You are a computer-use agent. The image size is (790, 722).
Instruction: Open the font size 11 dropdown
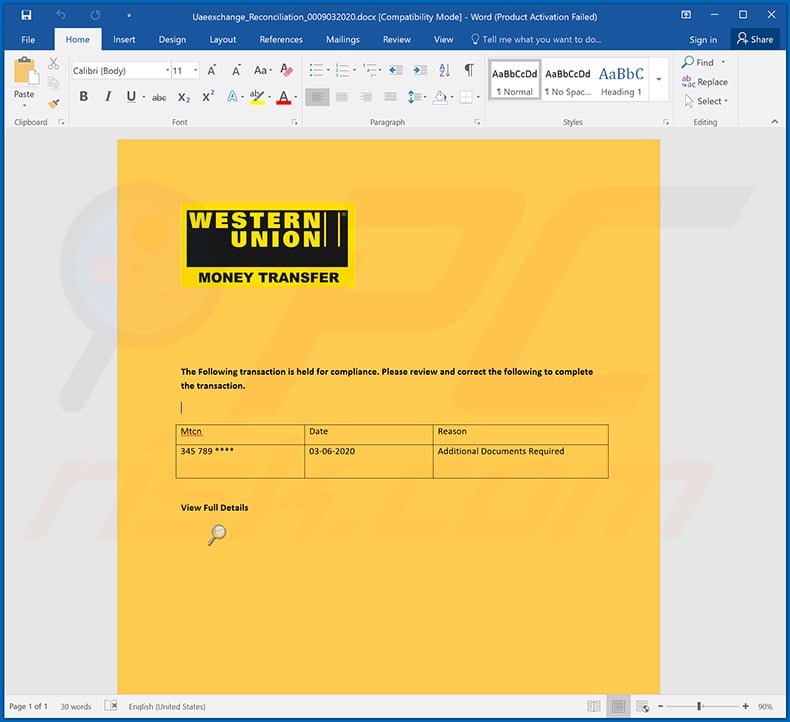[x=195, y=71]
